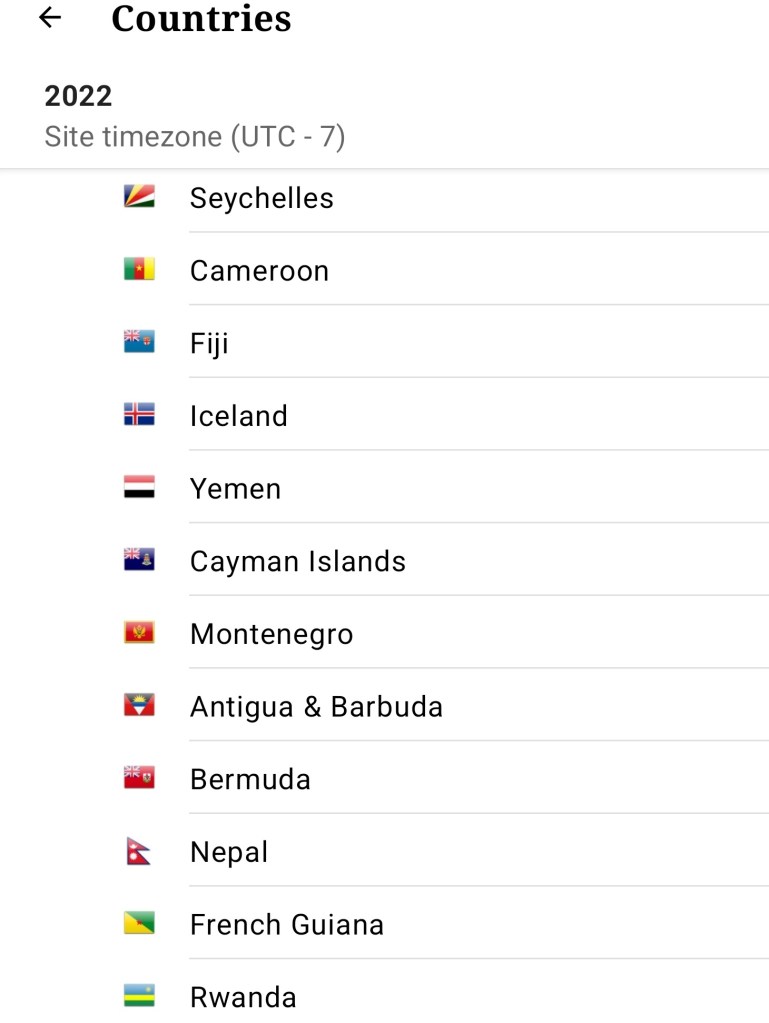The image size is (769, 1023).
Task: Open the French Guiana row
Action: (x=287, y=925)
